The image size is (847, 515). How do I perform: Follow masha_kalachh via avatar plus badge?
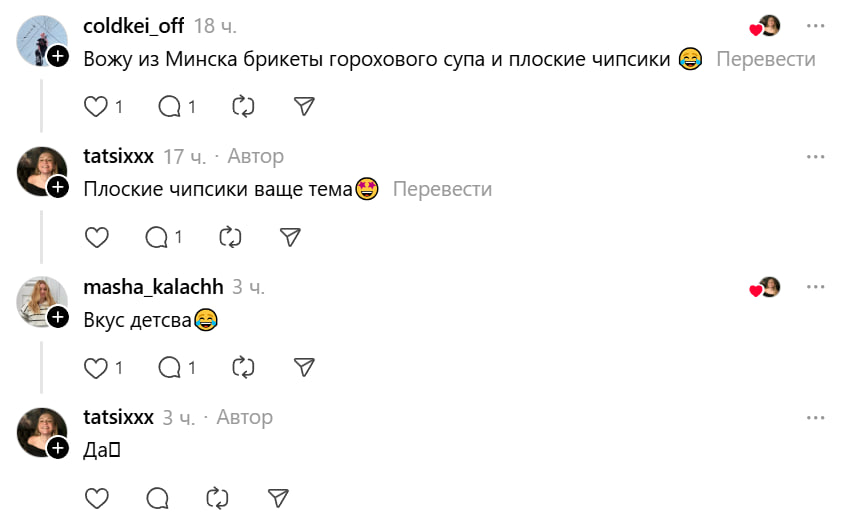[58, 317]
